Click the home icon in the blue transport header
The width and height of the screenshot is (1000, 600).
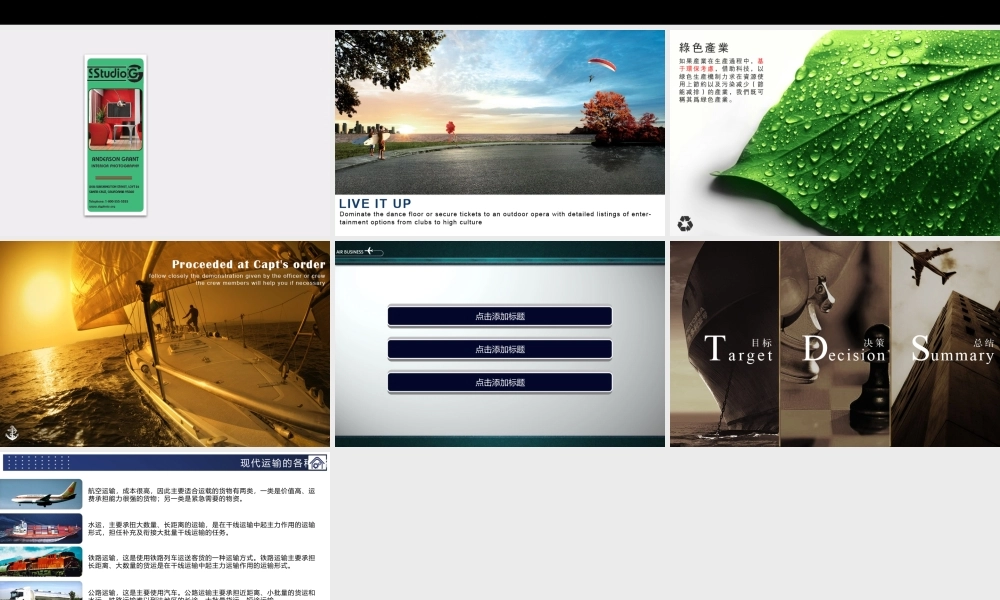click(317, 463)
